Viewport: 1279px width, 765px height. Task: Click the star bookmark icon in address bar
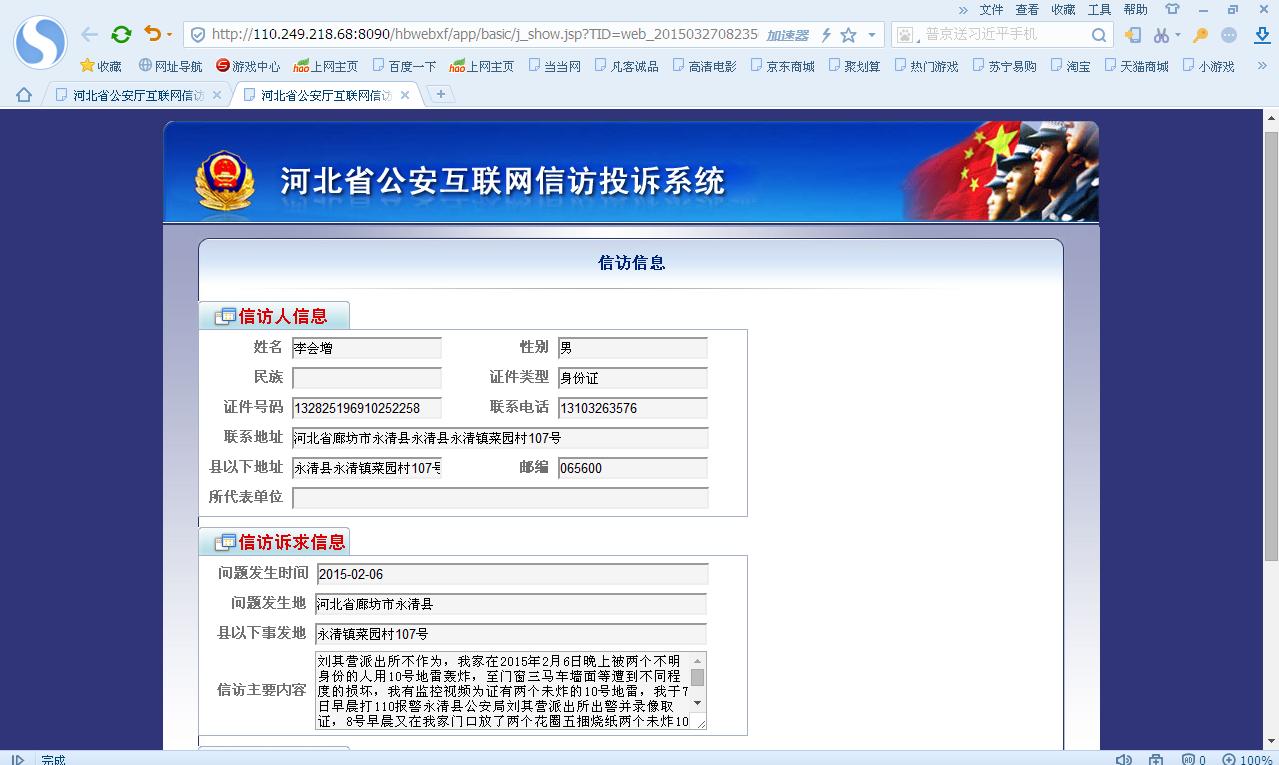click(848, 35)
